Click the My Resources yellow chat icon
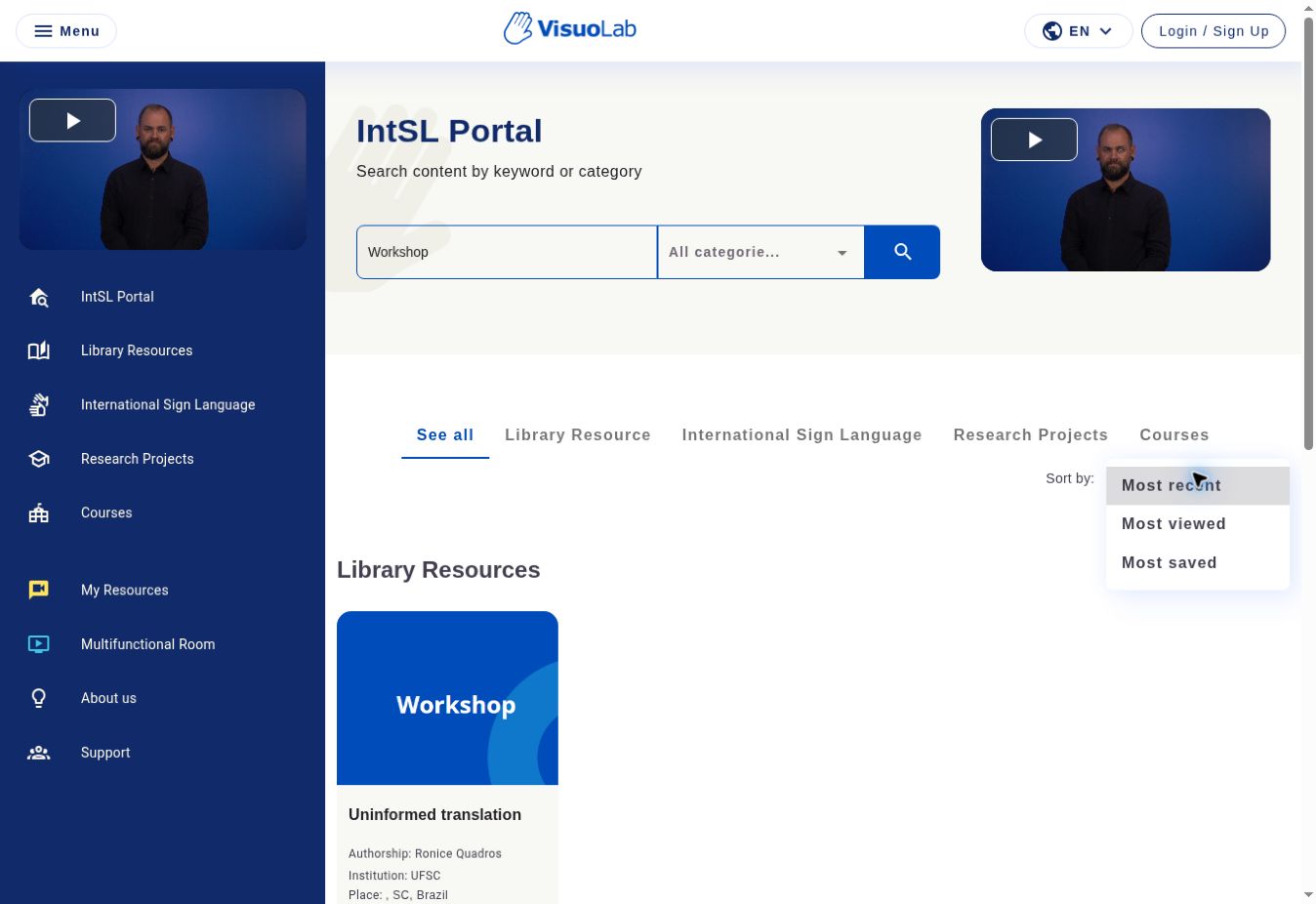Screen dimensions: 1316x904 39,590
